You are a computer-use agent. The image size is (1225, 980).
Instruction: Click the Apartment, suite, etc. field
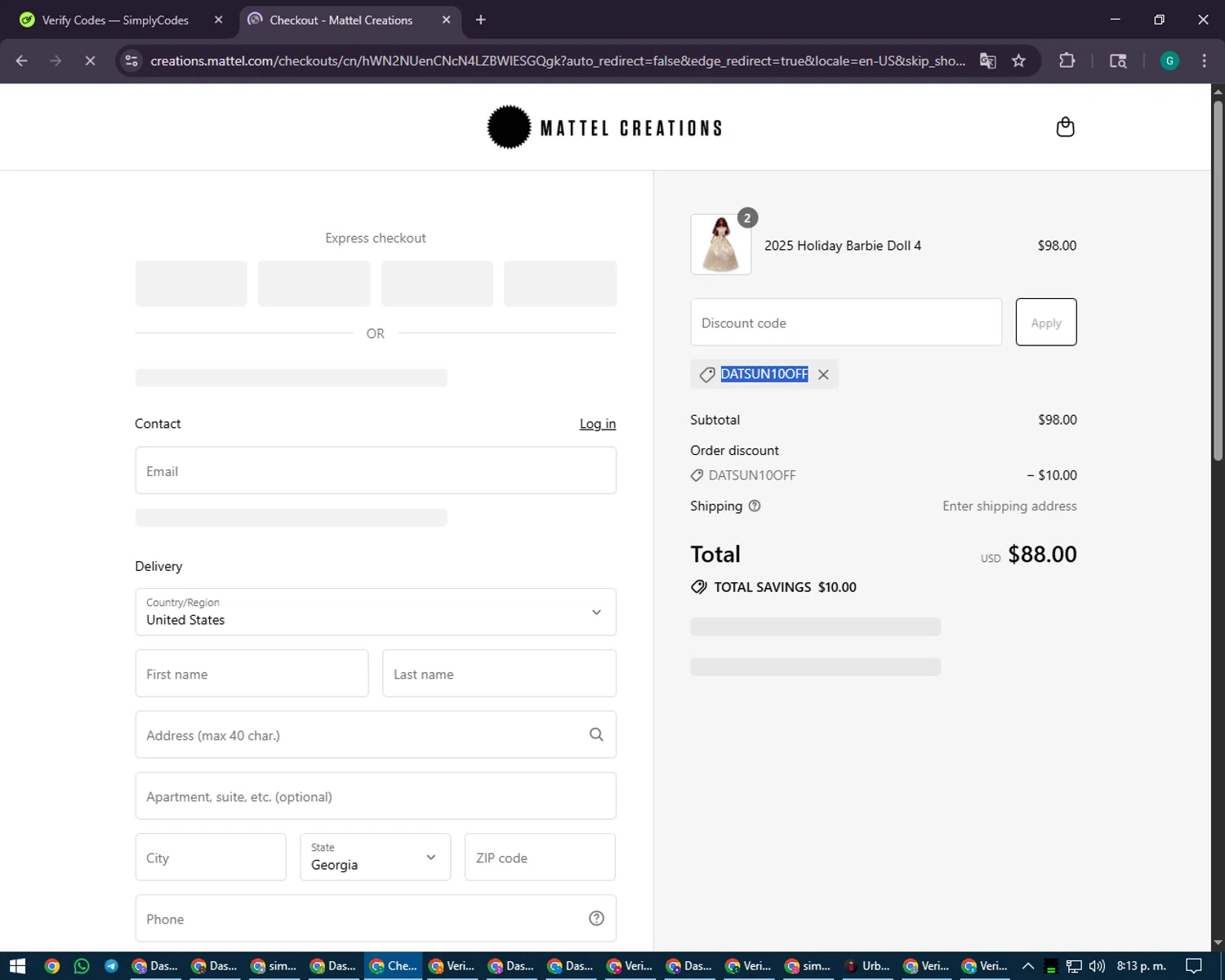pos(376,796)
